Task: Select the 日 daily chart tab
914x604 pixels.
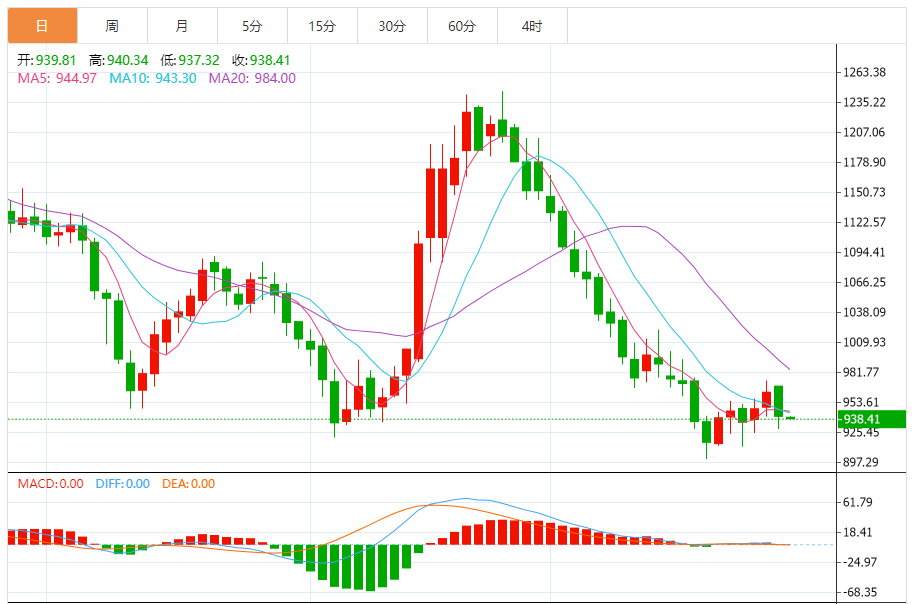Action: [42, 26]
